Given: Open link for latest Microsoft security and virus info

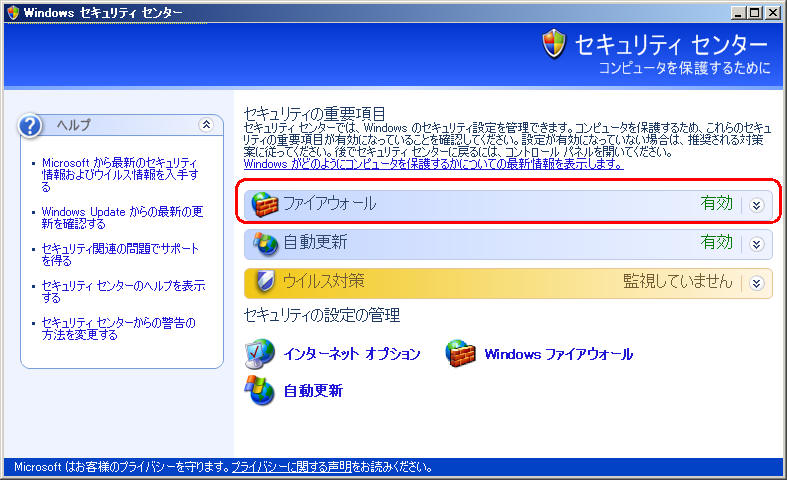Looking at the screenshot, I should pos(118,168).
